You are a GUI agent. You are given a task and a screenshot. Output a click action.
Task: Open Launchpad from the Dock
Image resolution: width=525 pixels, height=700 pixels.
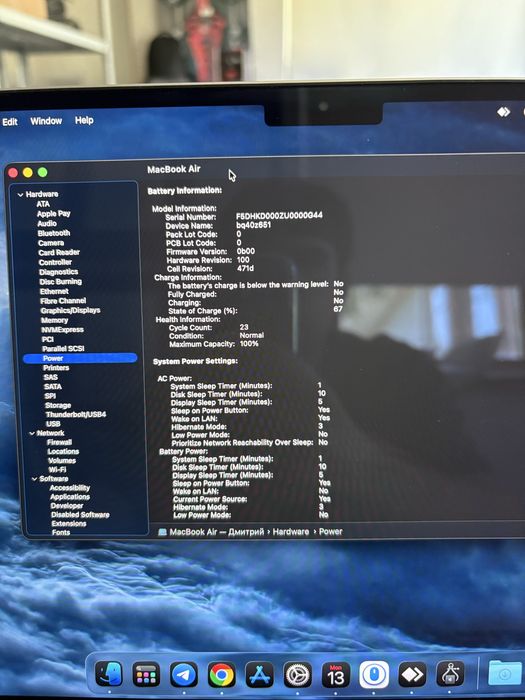tap(146, 675)
